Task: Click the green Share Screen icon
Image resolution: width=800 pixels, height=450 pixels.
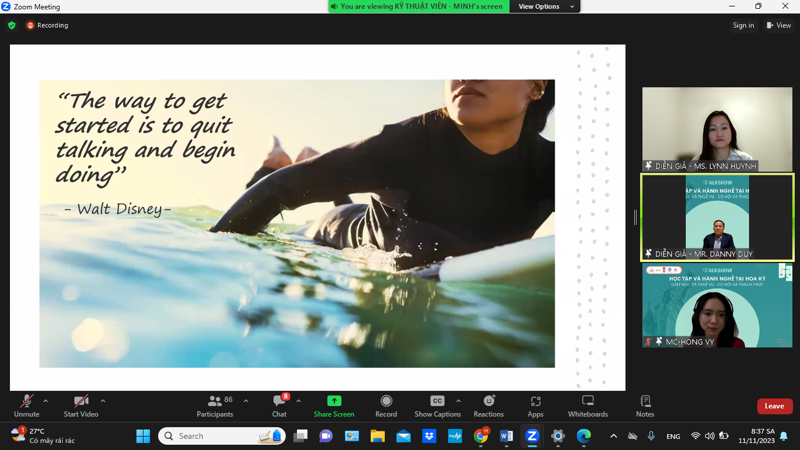Action: click(x=334, y=401)
